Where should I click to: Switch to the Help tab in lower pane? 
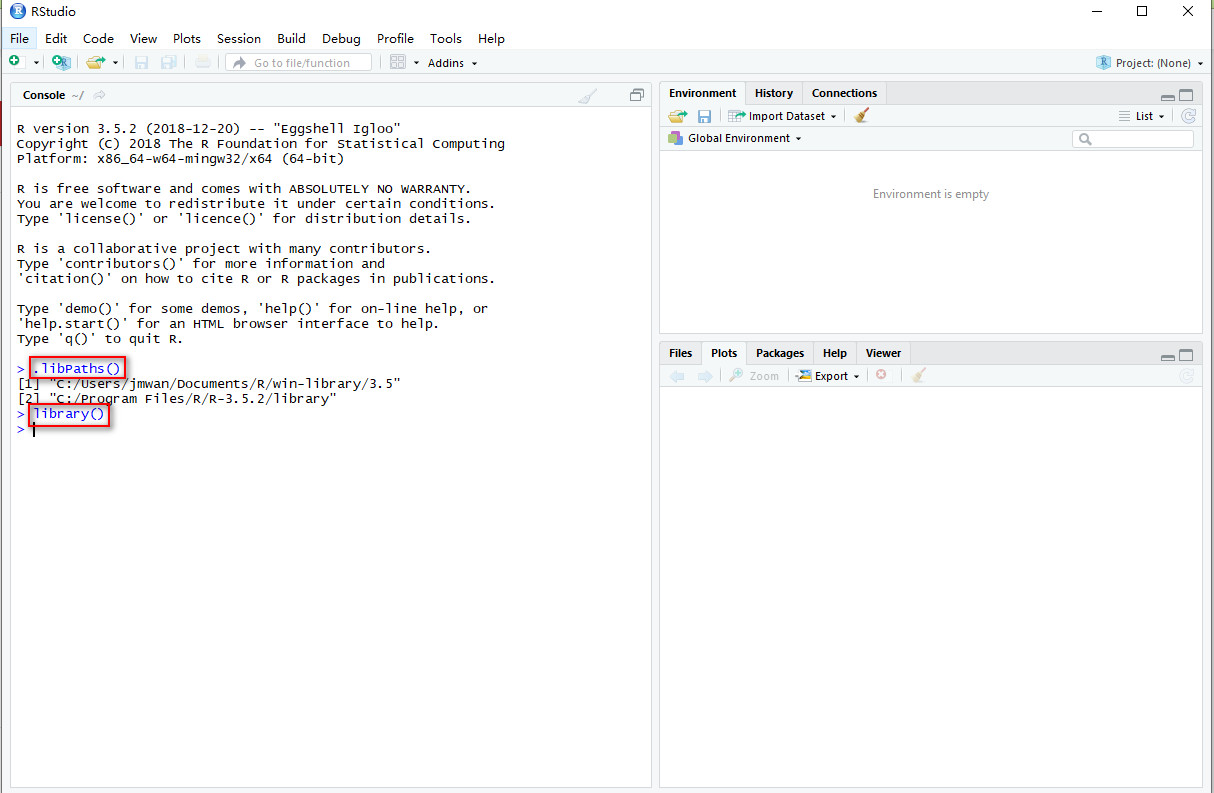click(x=835, y=353)
